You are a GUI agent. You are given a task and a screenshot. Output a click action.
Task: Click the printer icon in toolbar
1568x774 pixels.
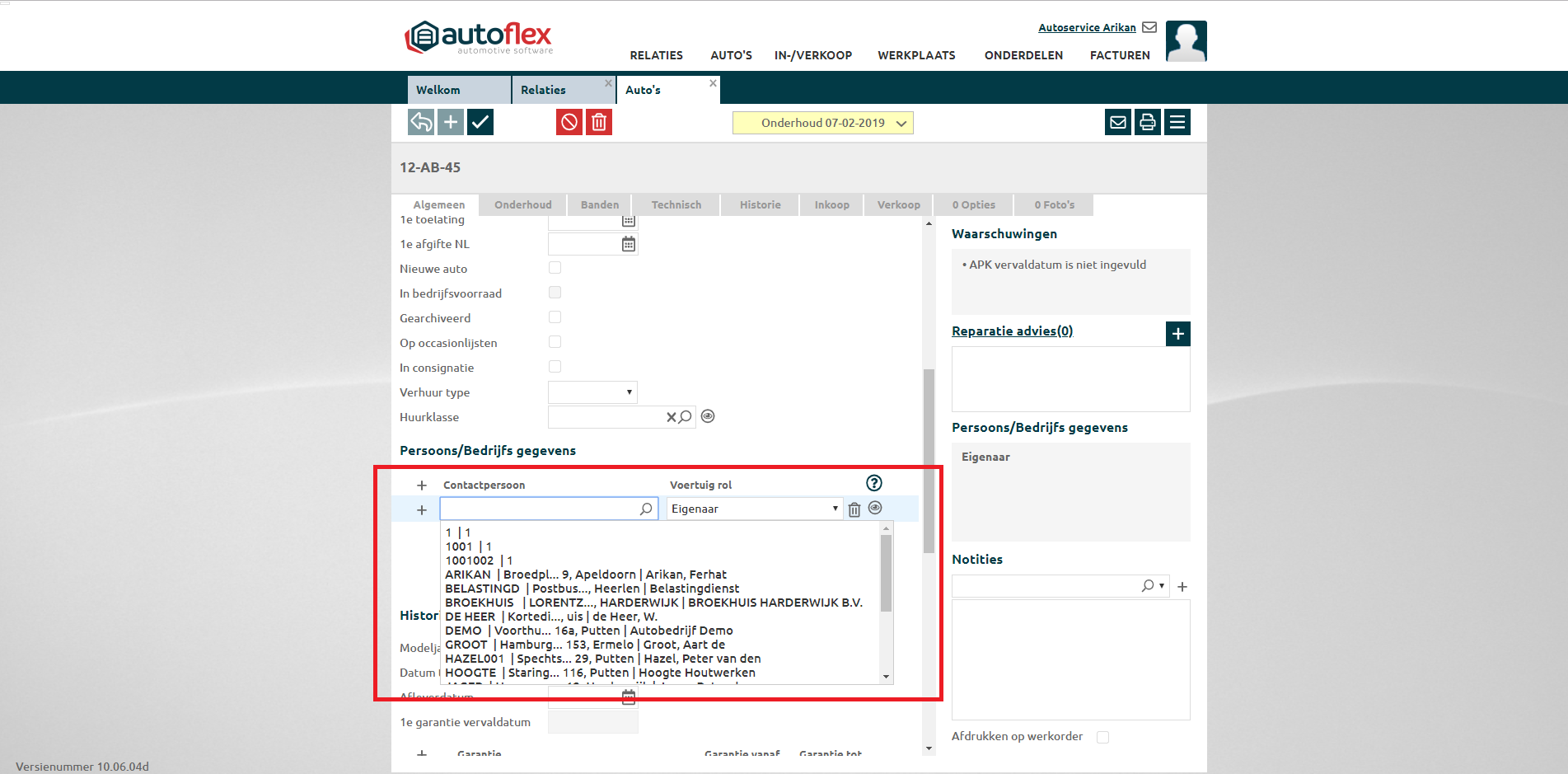click(x=1147, y=123)
